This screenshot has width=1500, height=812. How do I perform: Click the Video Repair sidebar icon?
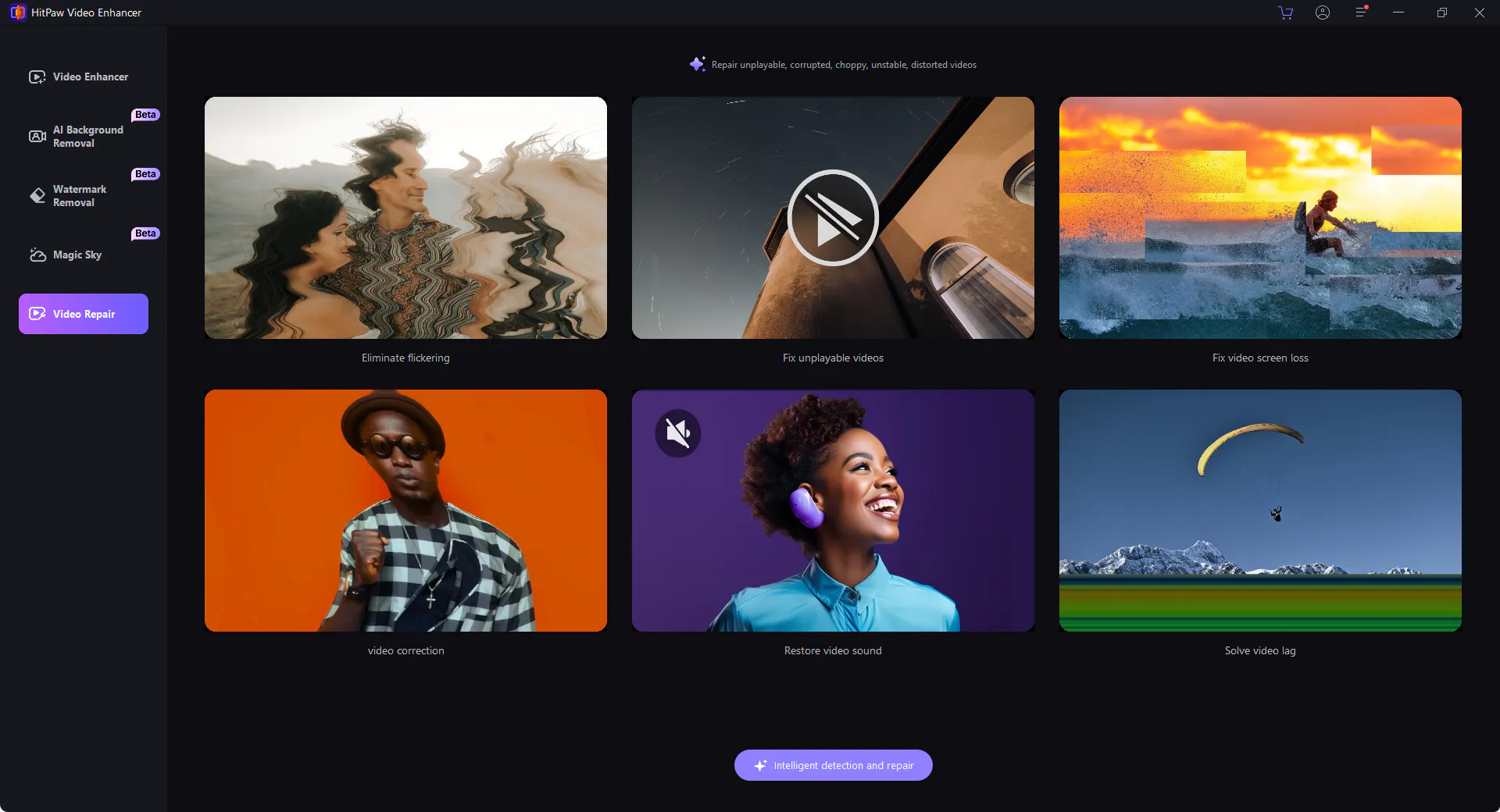point(37,314)
